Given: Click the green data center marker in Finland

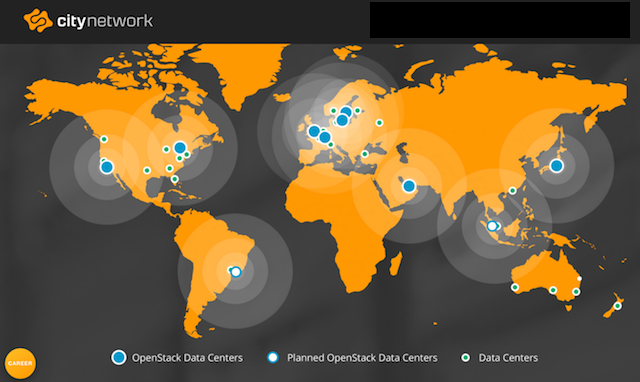Looking at the screenshot, I should tap(358, 111).
